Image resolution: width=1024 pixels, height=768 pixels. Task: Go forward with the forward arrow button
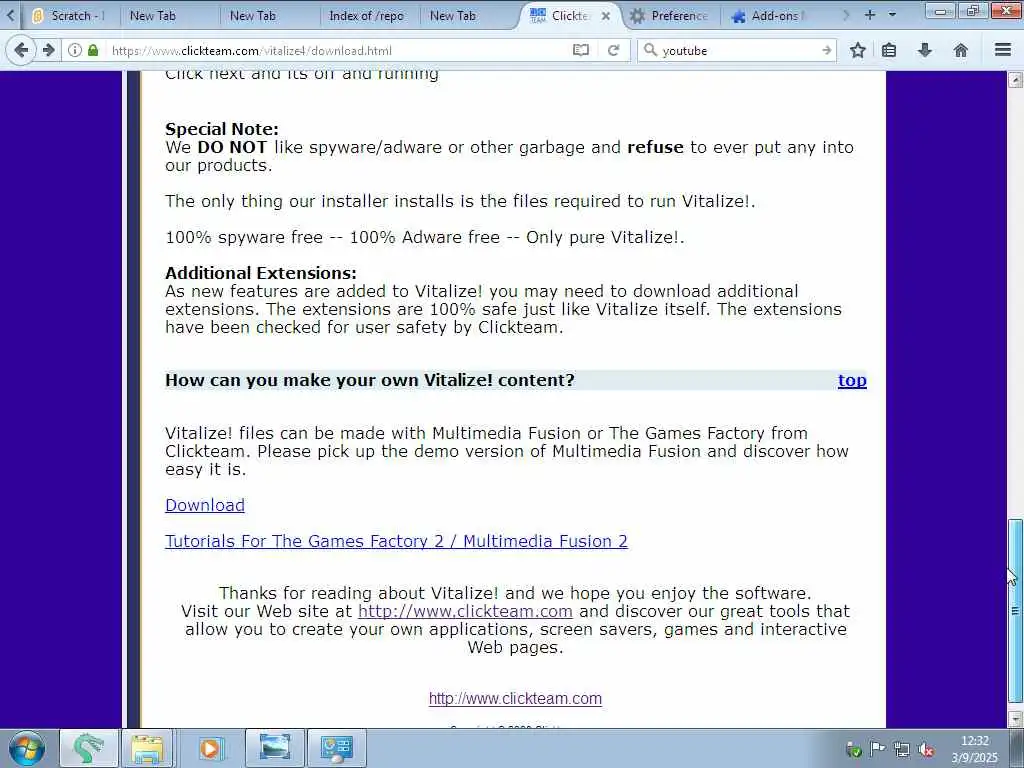tap(48, 50)
